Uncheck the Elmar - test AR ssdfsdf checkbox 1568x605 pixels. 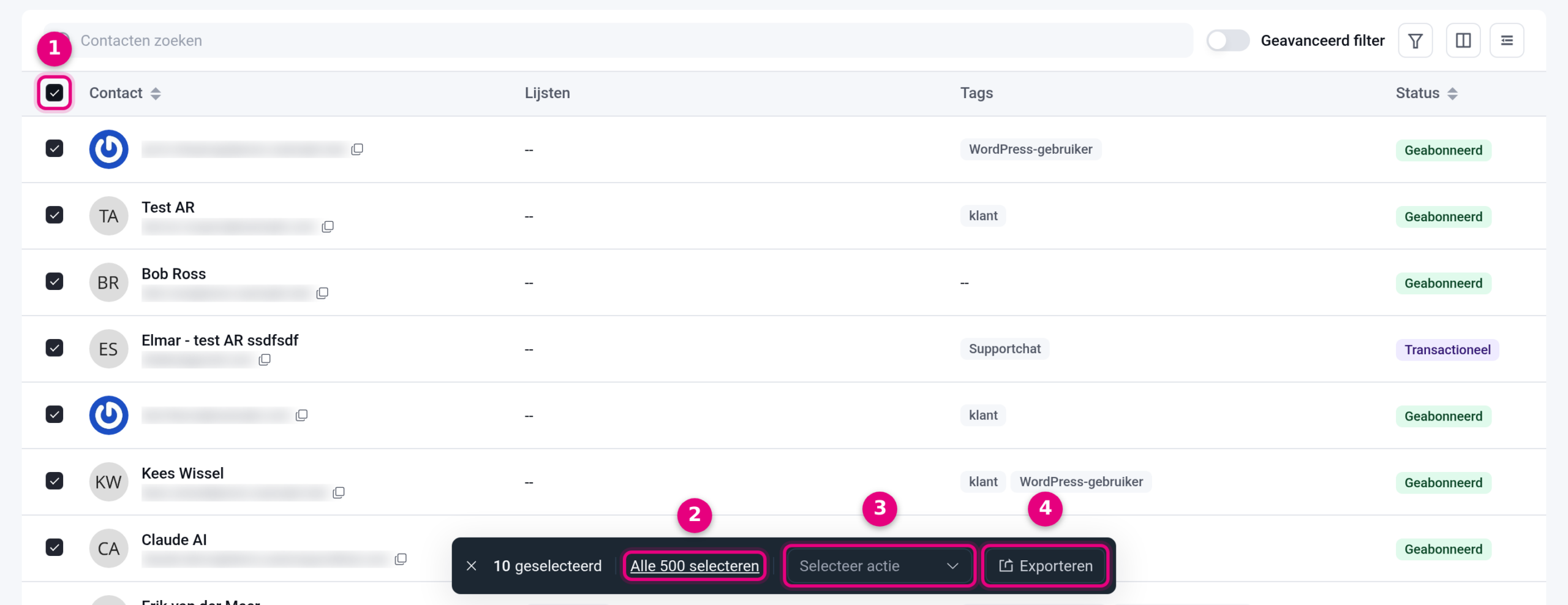(x=55, y=348)
